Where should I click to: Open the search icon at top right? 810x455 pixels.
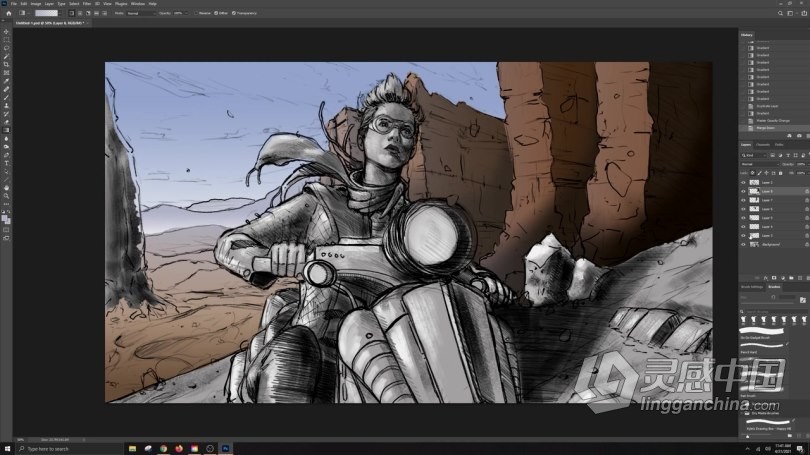point(780,13)
